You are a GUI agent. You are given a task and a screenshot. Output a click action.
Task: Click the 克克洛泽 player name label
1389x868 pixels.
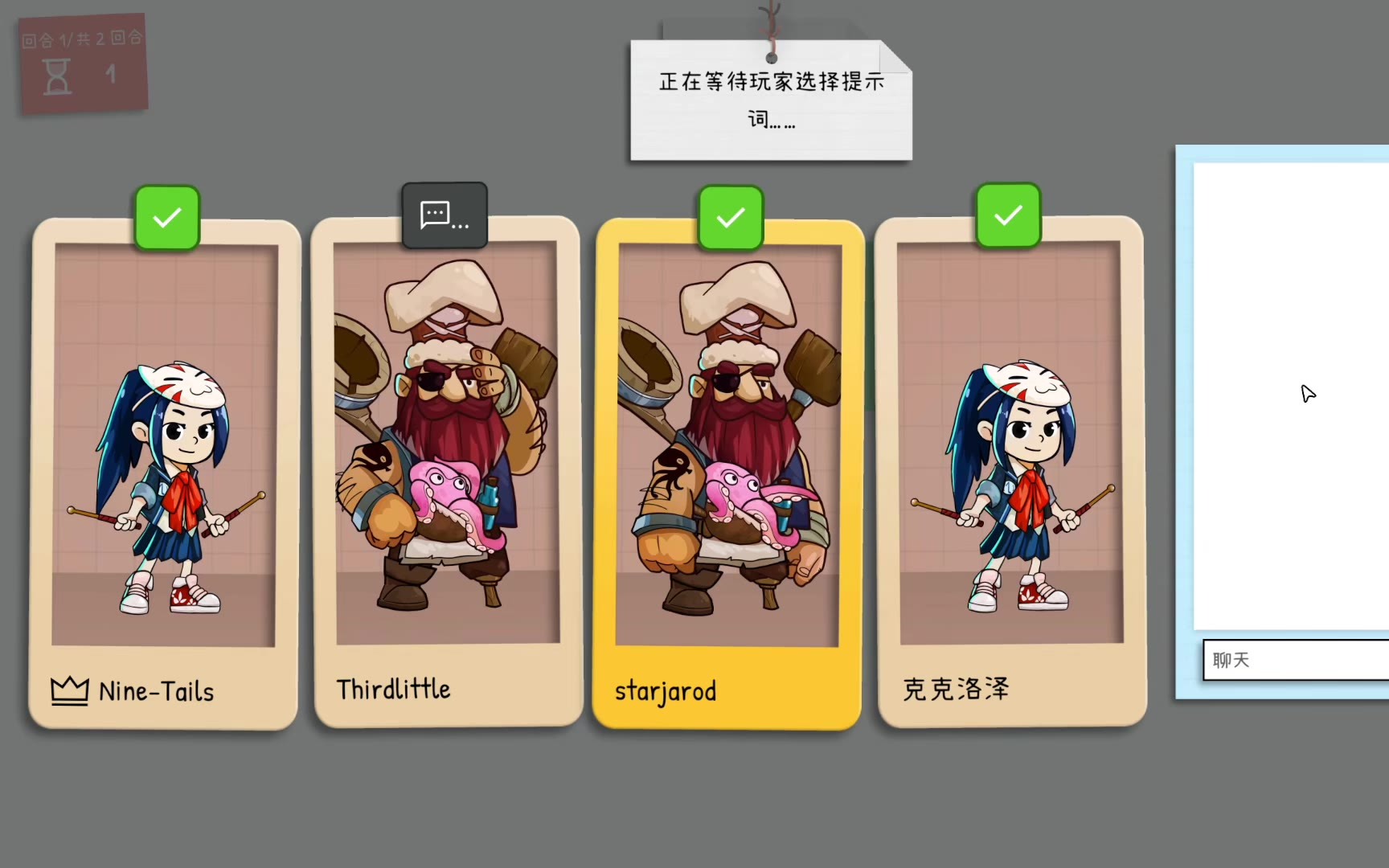[x=956, y=689]
